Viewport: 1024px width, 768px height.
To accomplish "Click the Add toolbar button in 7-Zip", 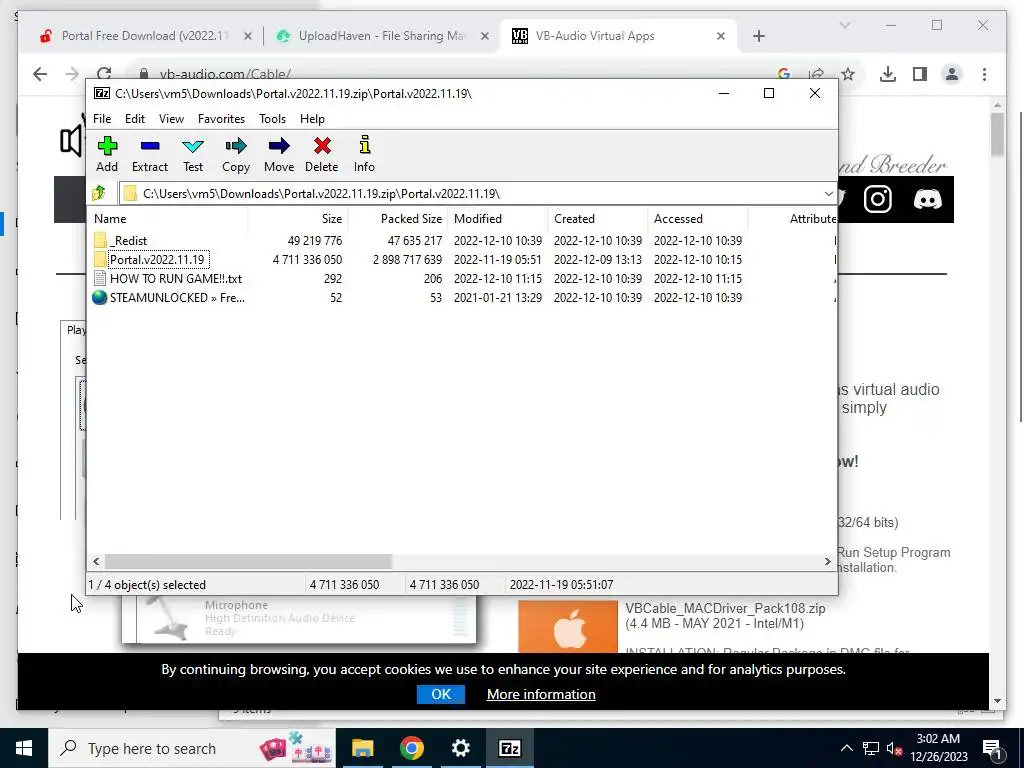I will (107, 154).
